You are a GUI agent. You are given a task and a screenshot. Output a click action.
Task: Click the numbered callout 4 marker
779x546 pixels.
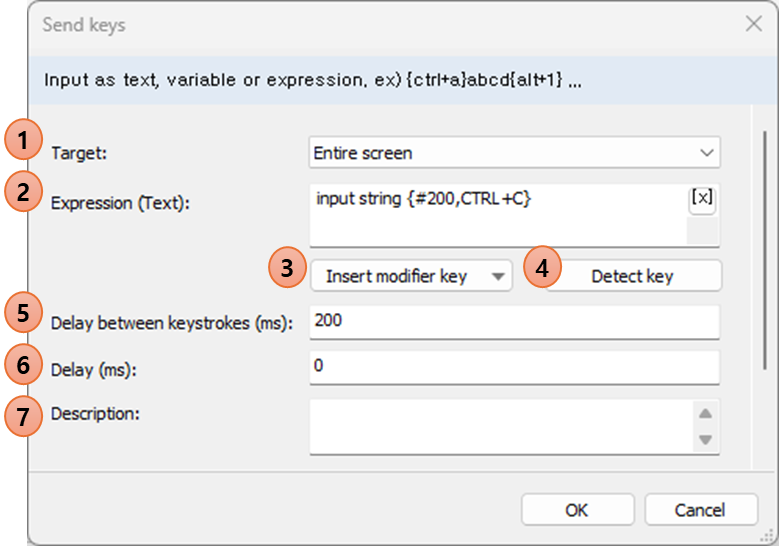[542, 267]
